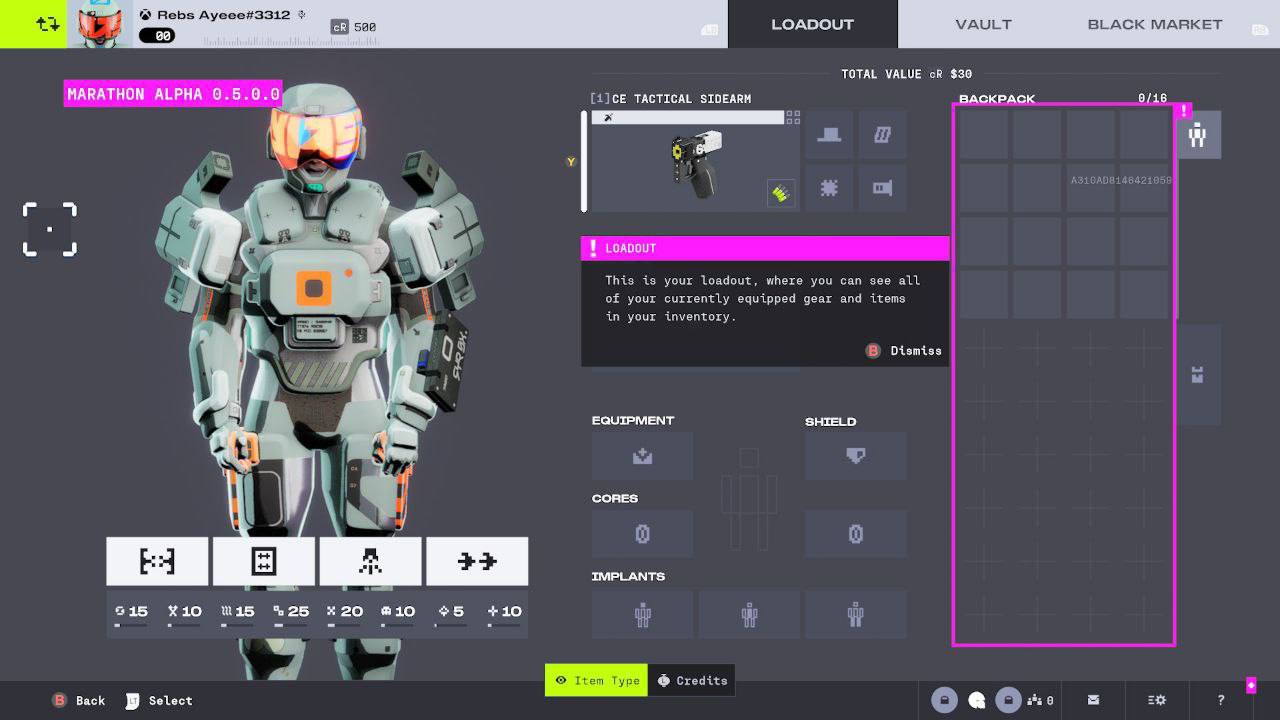Image resolution: width=1280 pixels, height=720 pixels.
Task: Open the Shield slot
Action: coord(856,456)
